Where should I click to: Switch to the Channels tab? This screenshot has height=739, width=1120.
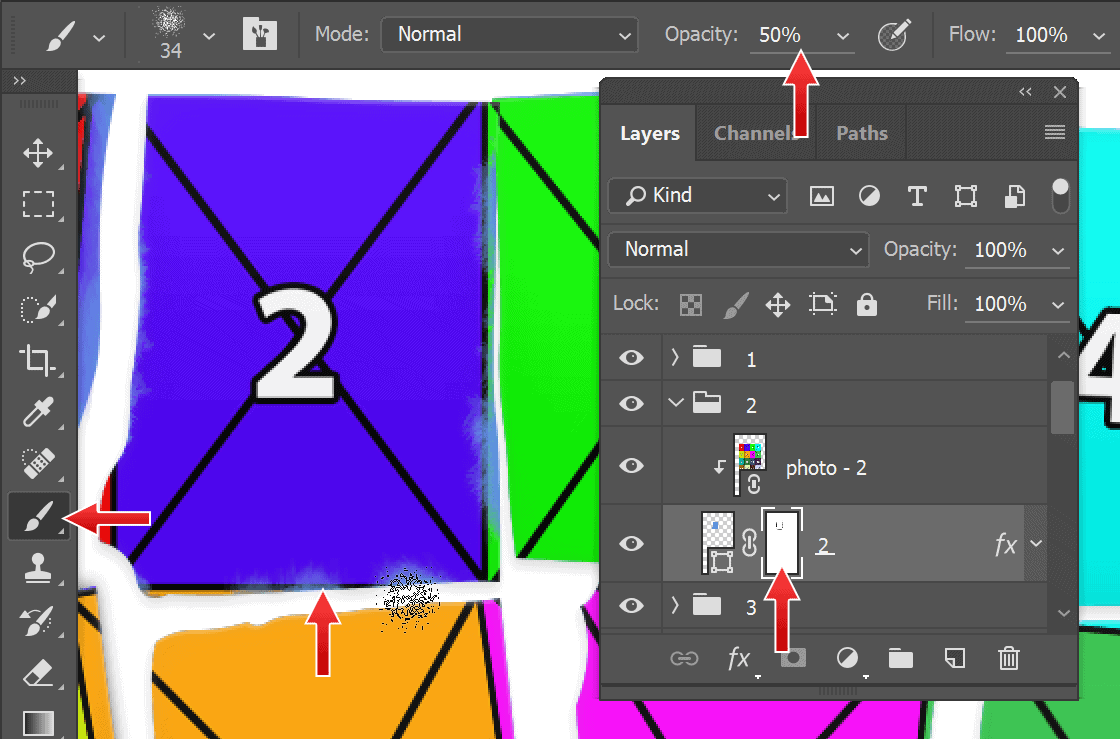756,133
